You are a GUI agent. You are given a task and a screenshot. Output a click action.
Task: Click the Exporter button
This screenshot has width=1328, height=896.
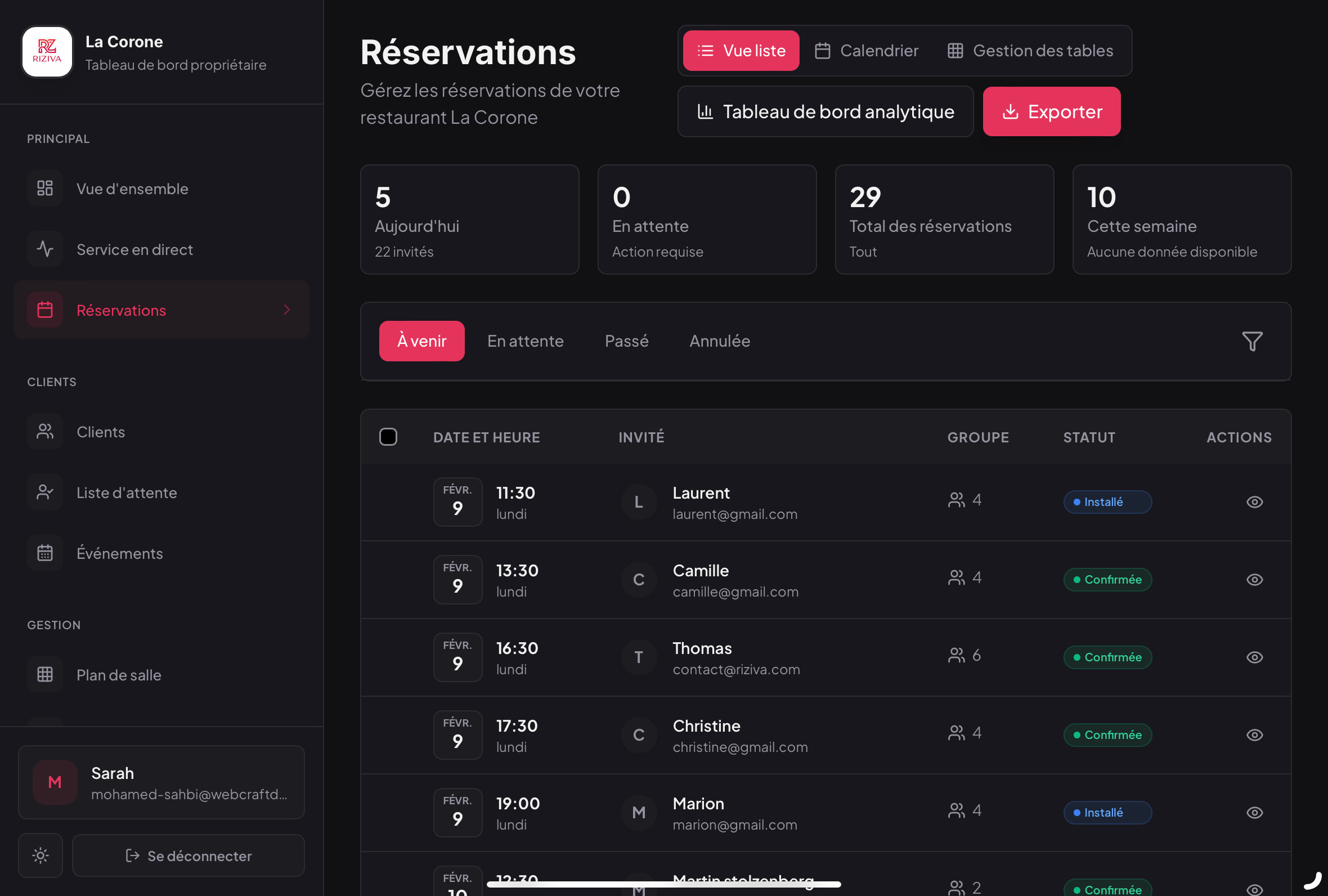point(1052,111)
